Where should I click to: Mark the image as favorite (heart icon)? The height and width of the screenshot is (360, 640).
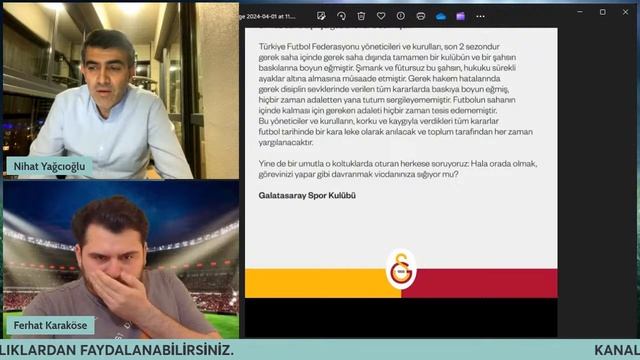[381, 16]
